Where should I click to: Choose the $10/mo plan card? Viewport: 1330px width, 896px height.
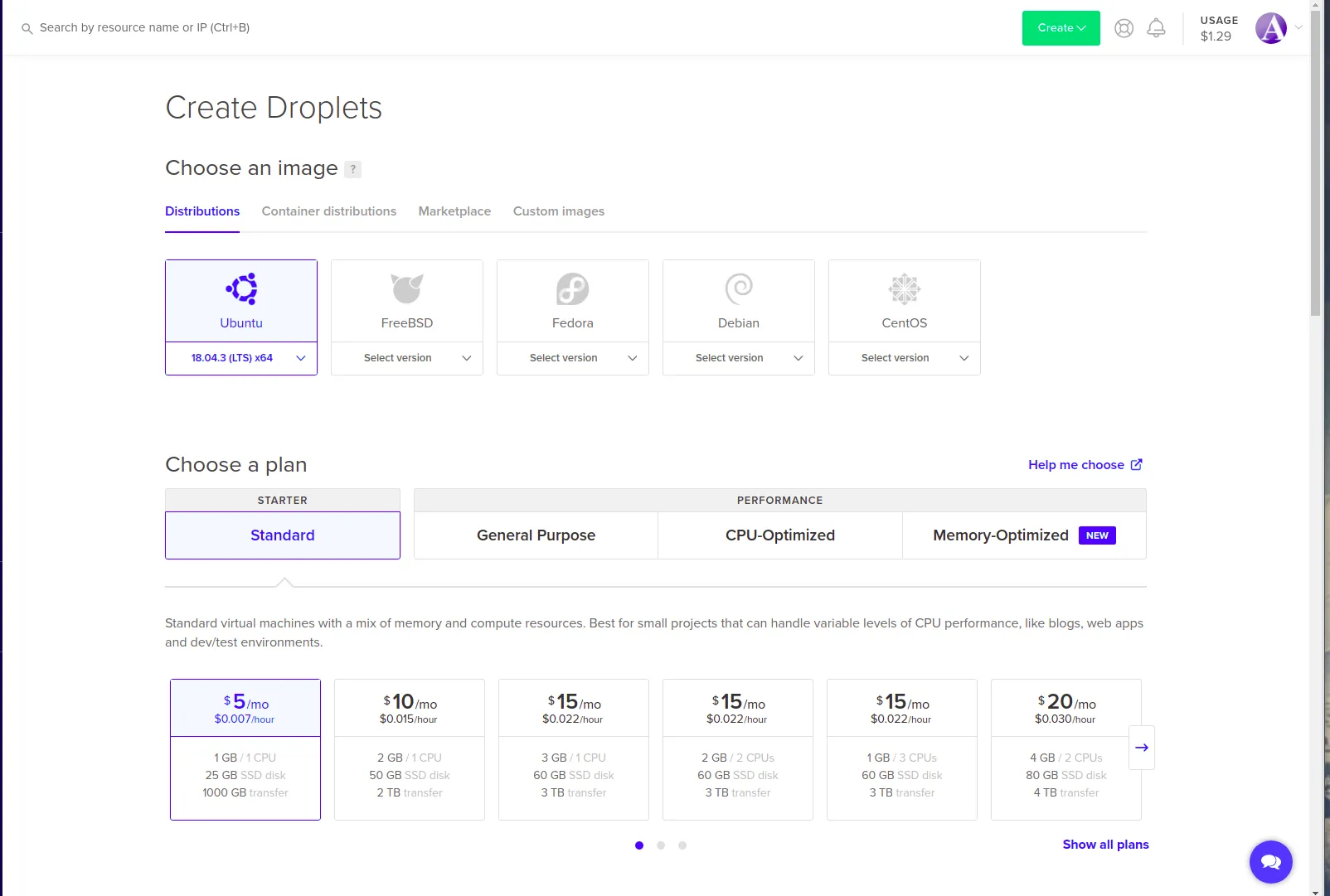(410, 750)
